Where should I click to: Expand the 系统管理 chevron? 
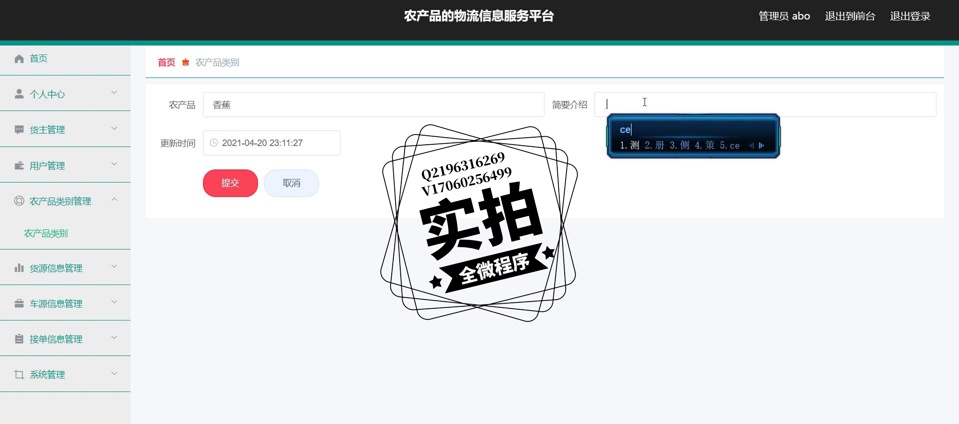(114, 373)
